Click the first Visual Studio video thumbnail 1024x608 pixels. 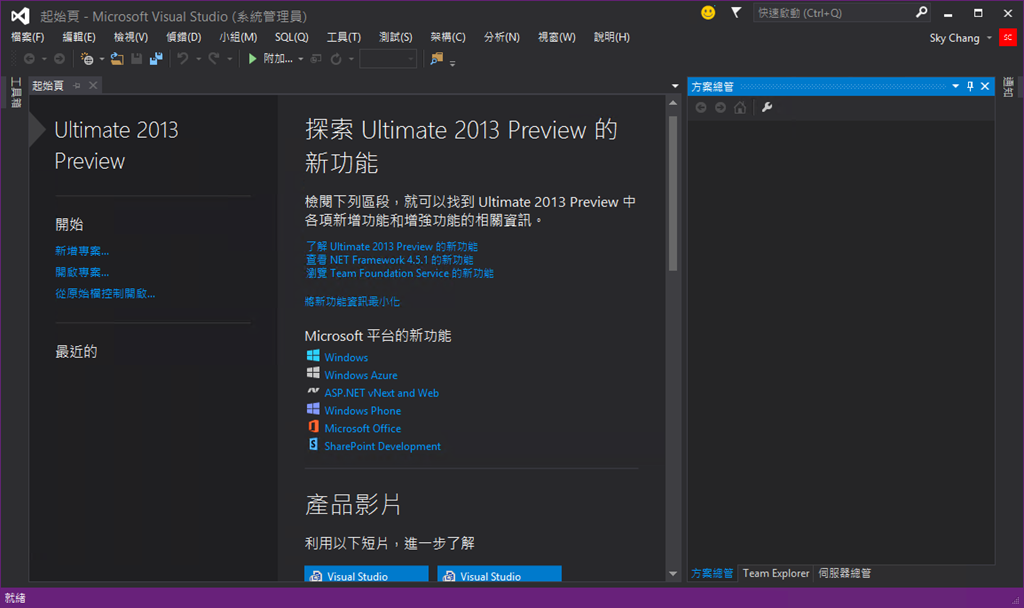(x=366, y=573)
